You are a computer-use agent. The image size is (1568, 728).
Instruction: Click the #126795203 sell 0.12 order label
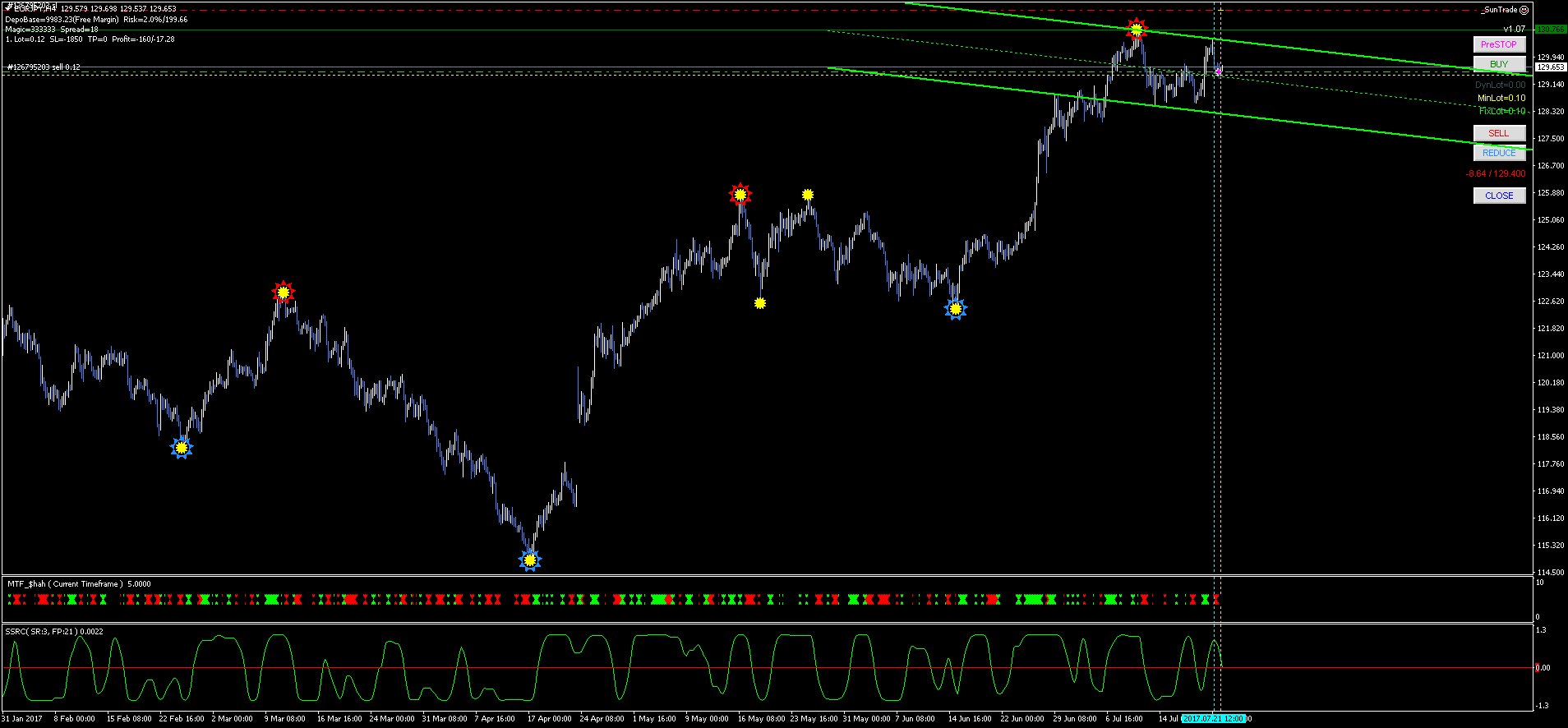pos(44,67)
